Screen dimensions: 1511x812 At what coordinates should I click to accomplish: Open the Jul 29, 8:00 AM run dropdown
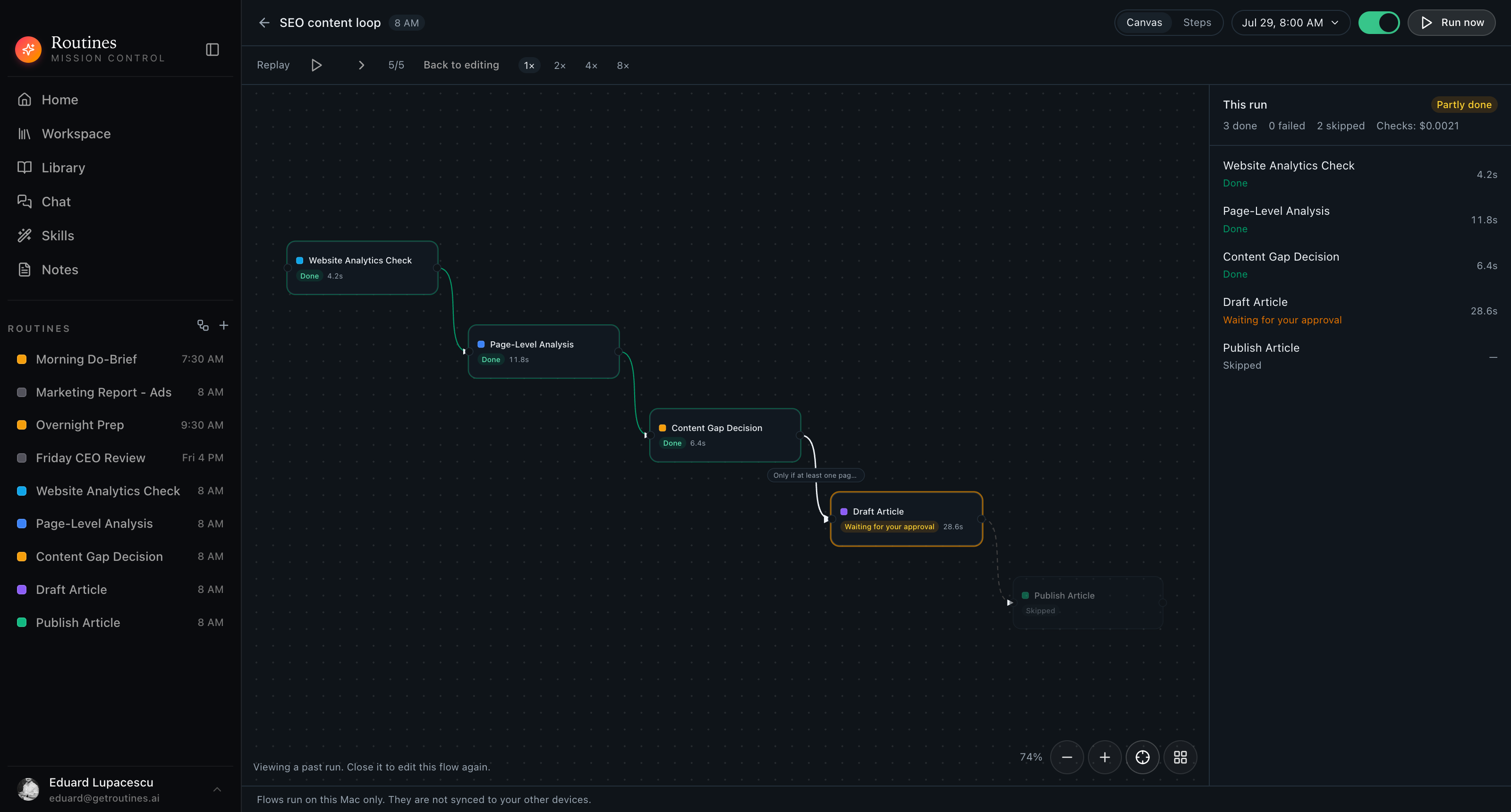pyautogui.click(x=1290, y=23)
